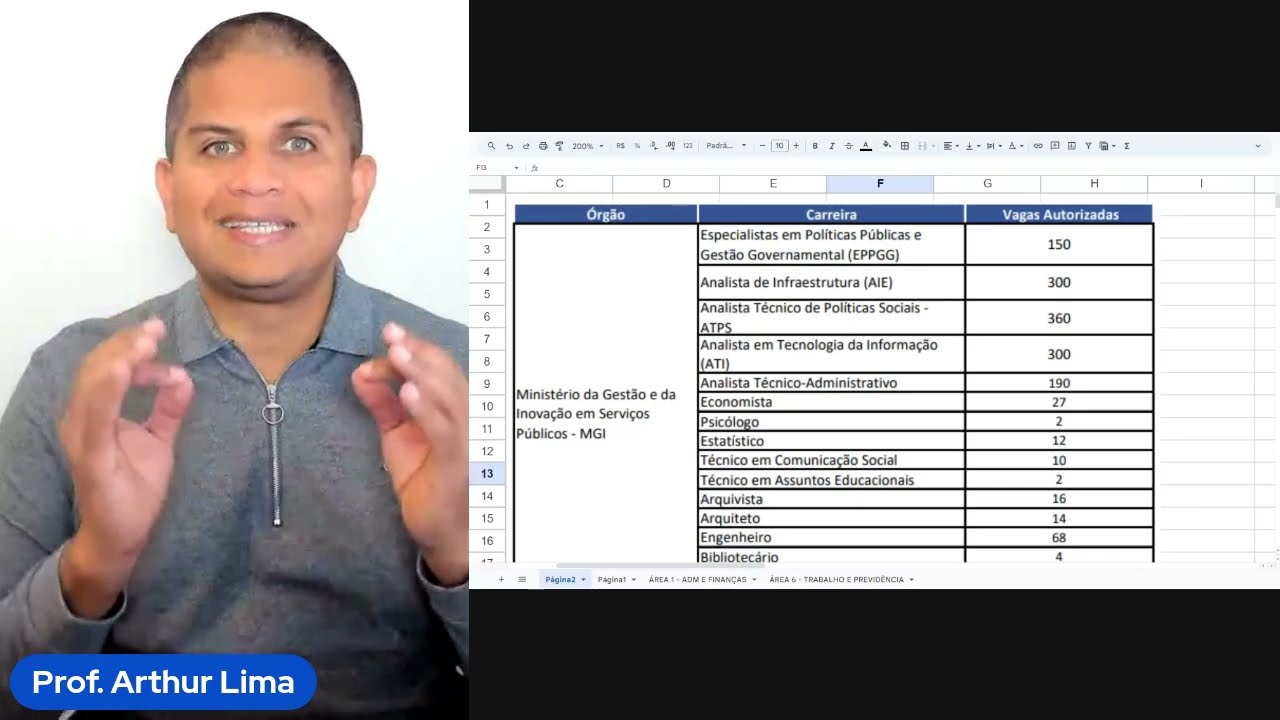Select the Ministério da Gestão MGI cell

606,393
